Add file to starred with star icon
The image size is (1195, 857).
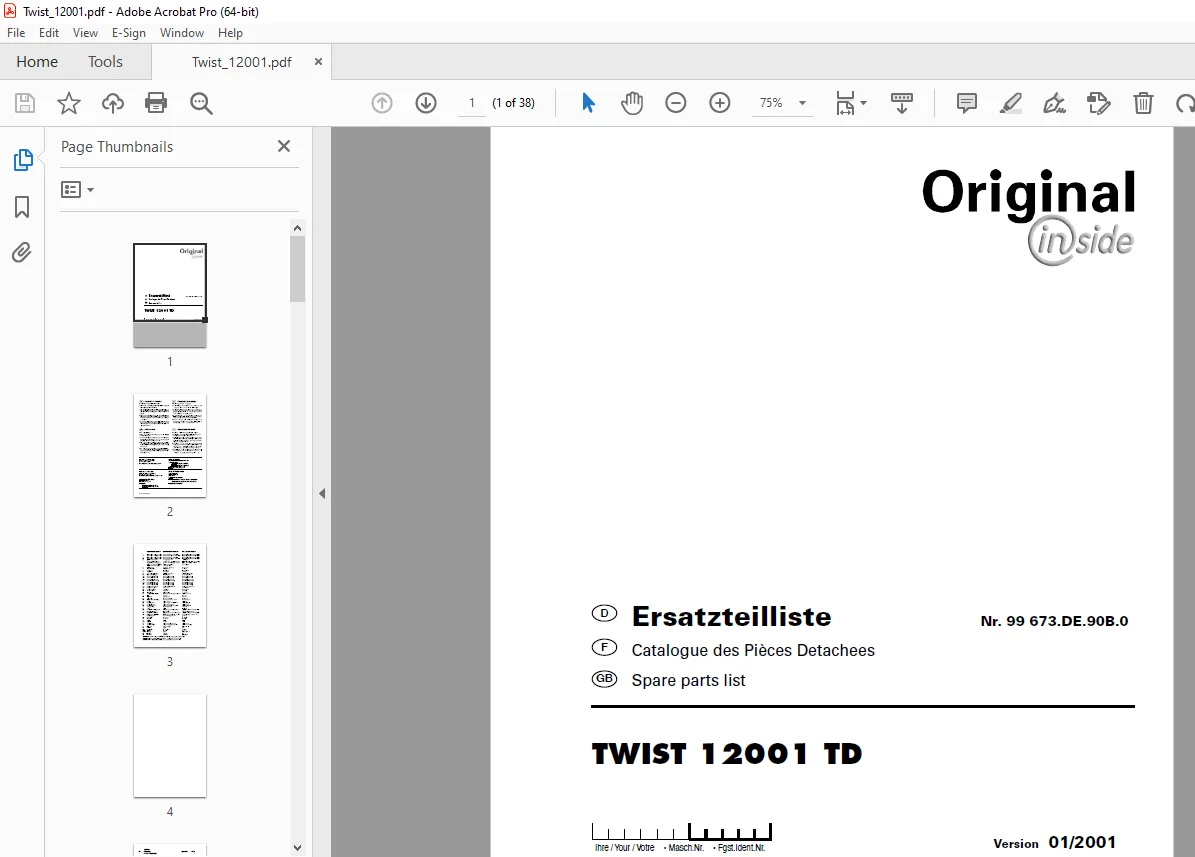(x=69, y=103)
